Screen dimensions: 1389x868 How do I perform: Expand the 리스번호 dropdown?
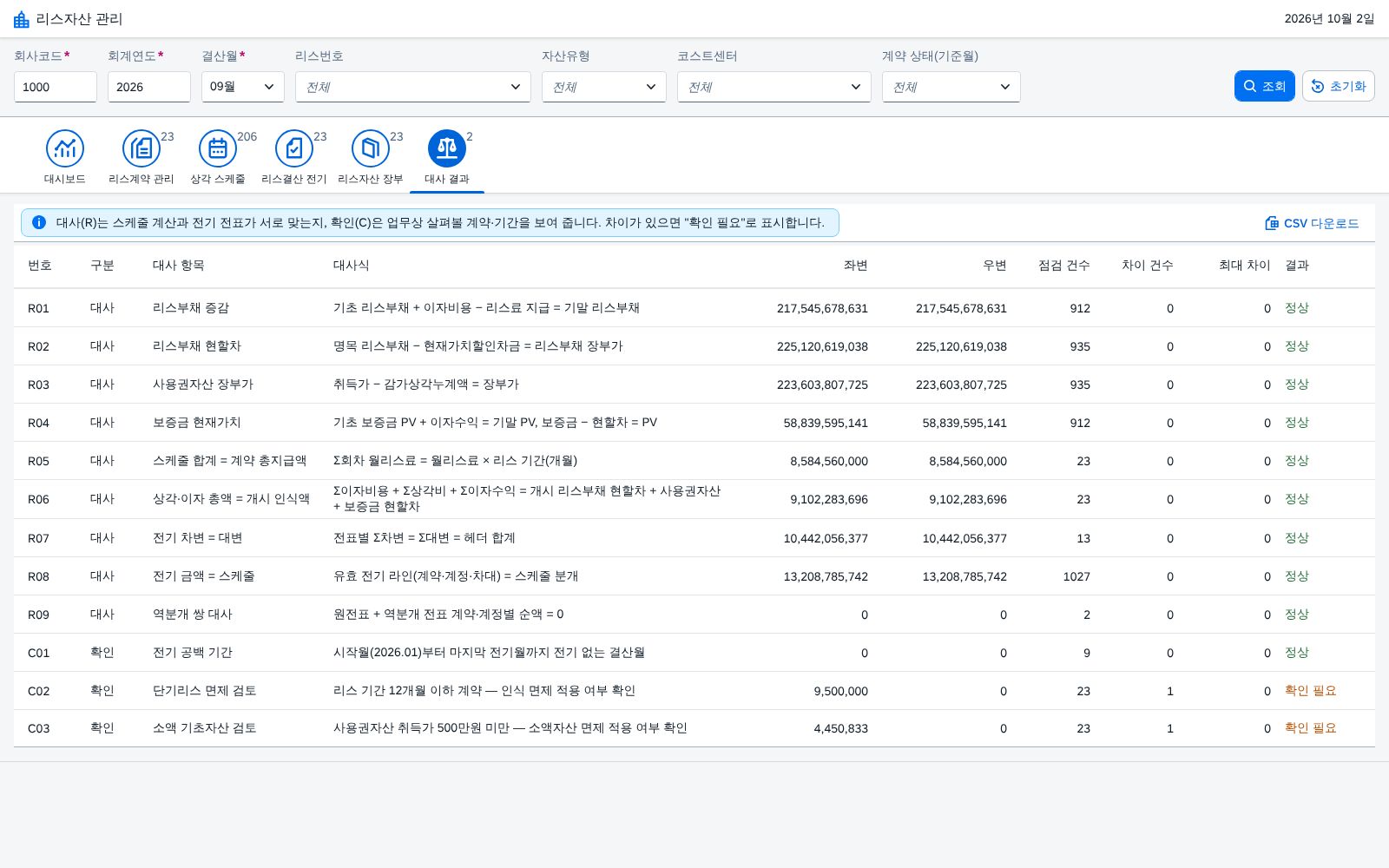(x=413, y=87)
